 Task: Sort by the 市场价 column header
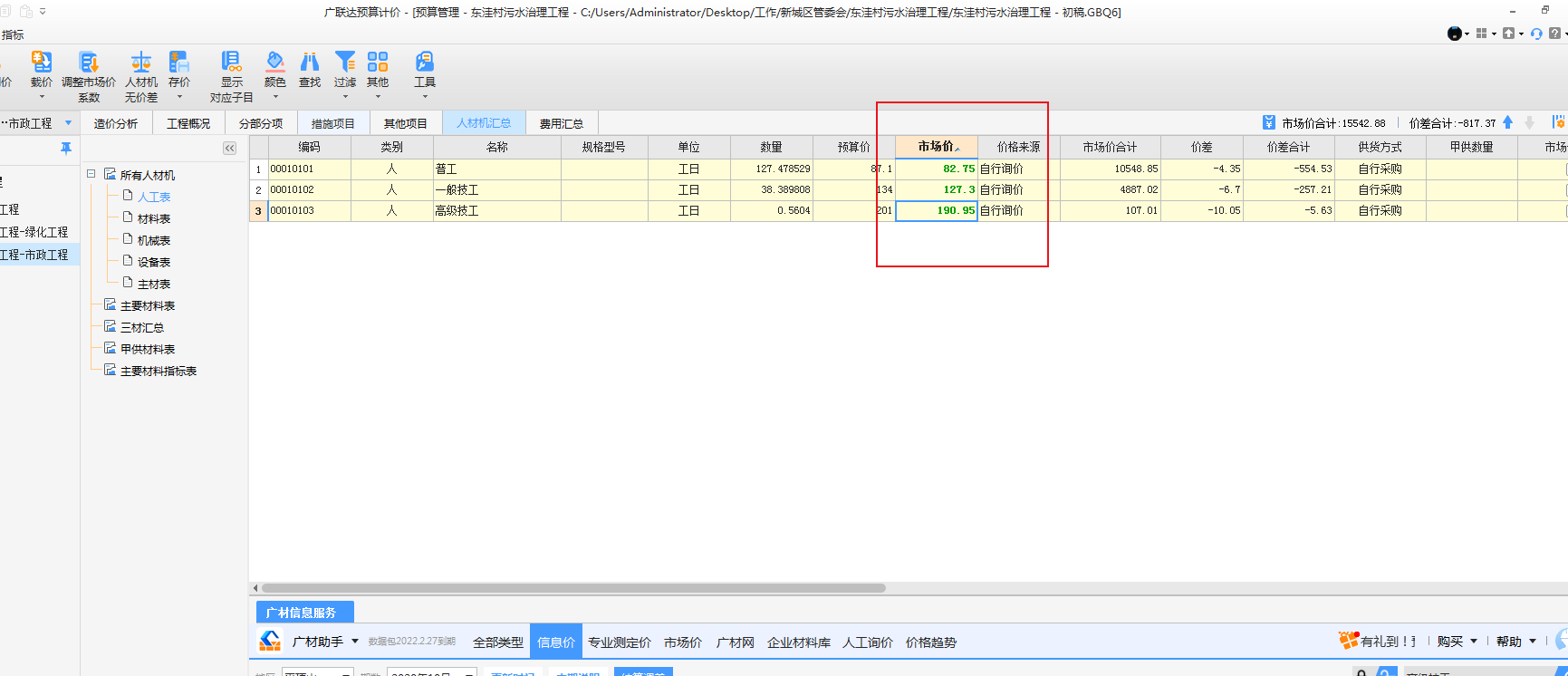[x=937, y=147]
